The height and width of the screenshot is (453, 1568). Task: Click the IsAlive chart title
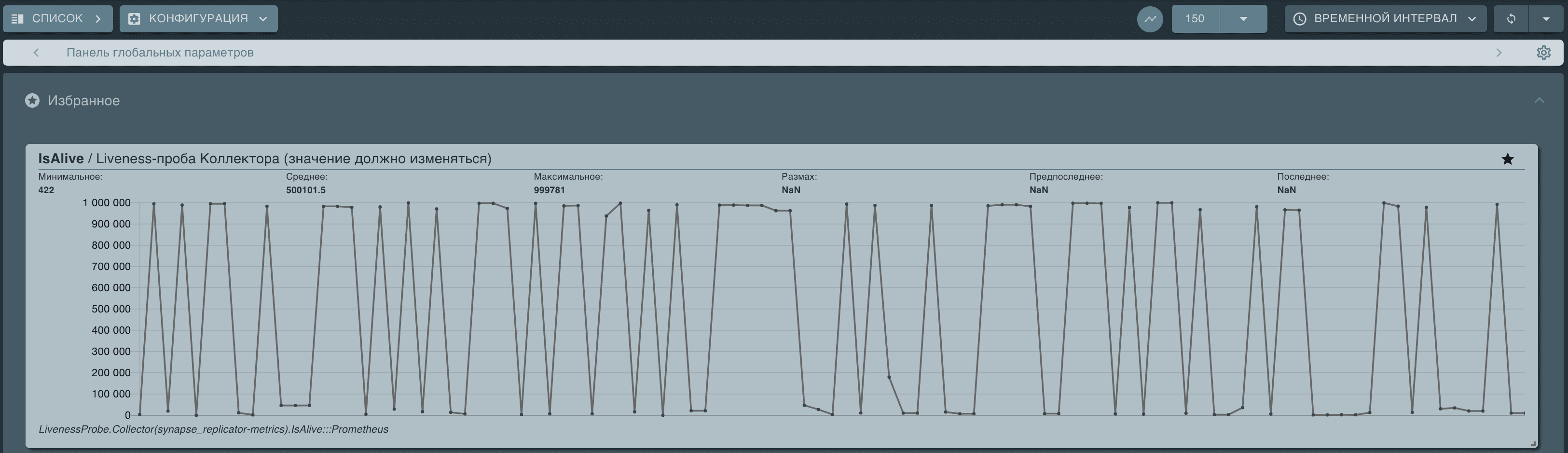tap(265, 159)
